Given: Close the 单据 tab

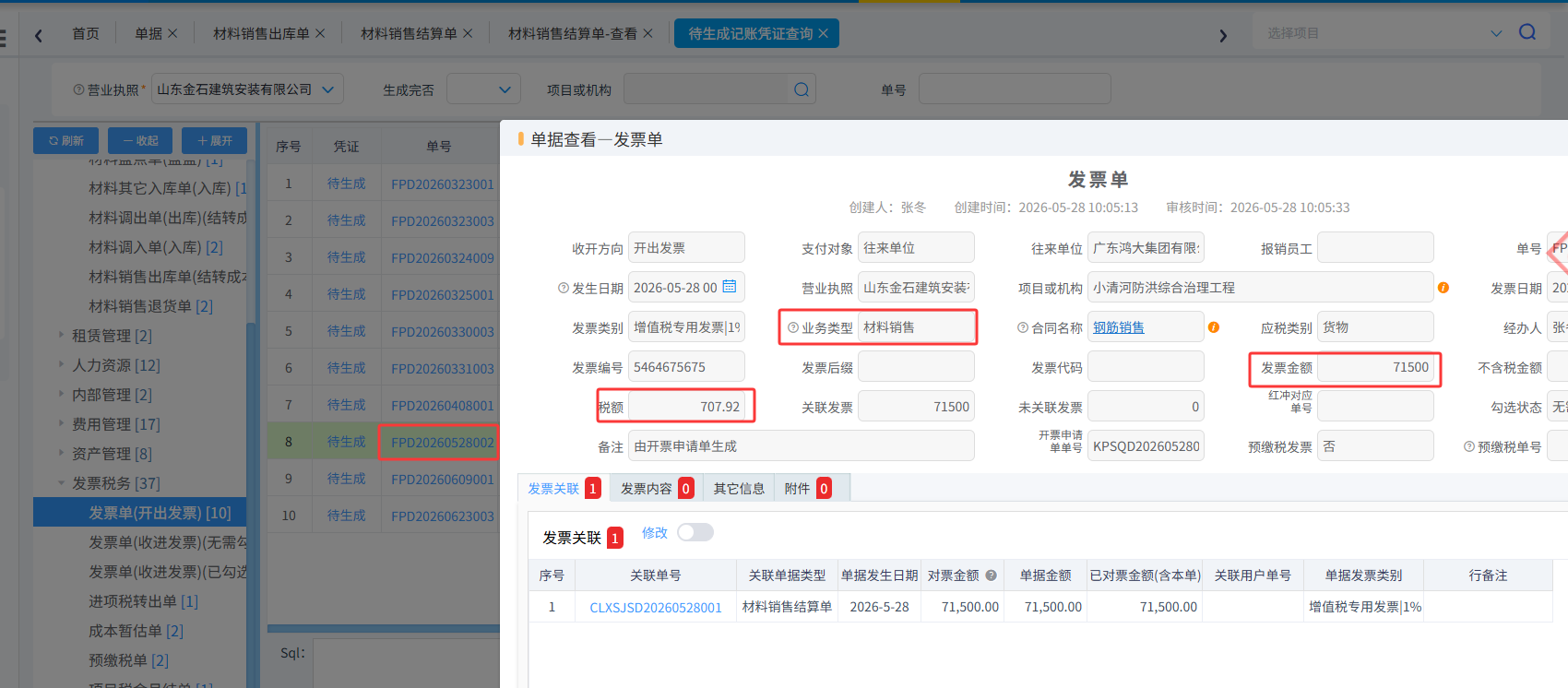Looking at the screenshot, I should [x=172, y=33].
